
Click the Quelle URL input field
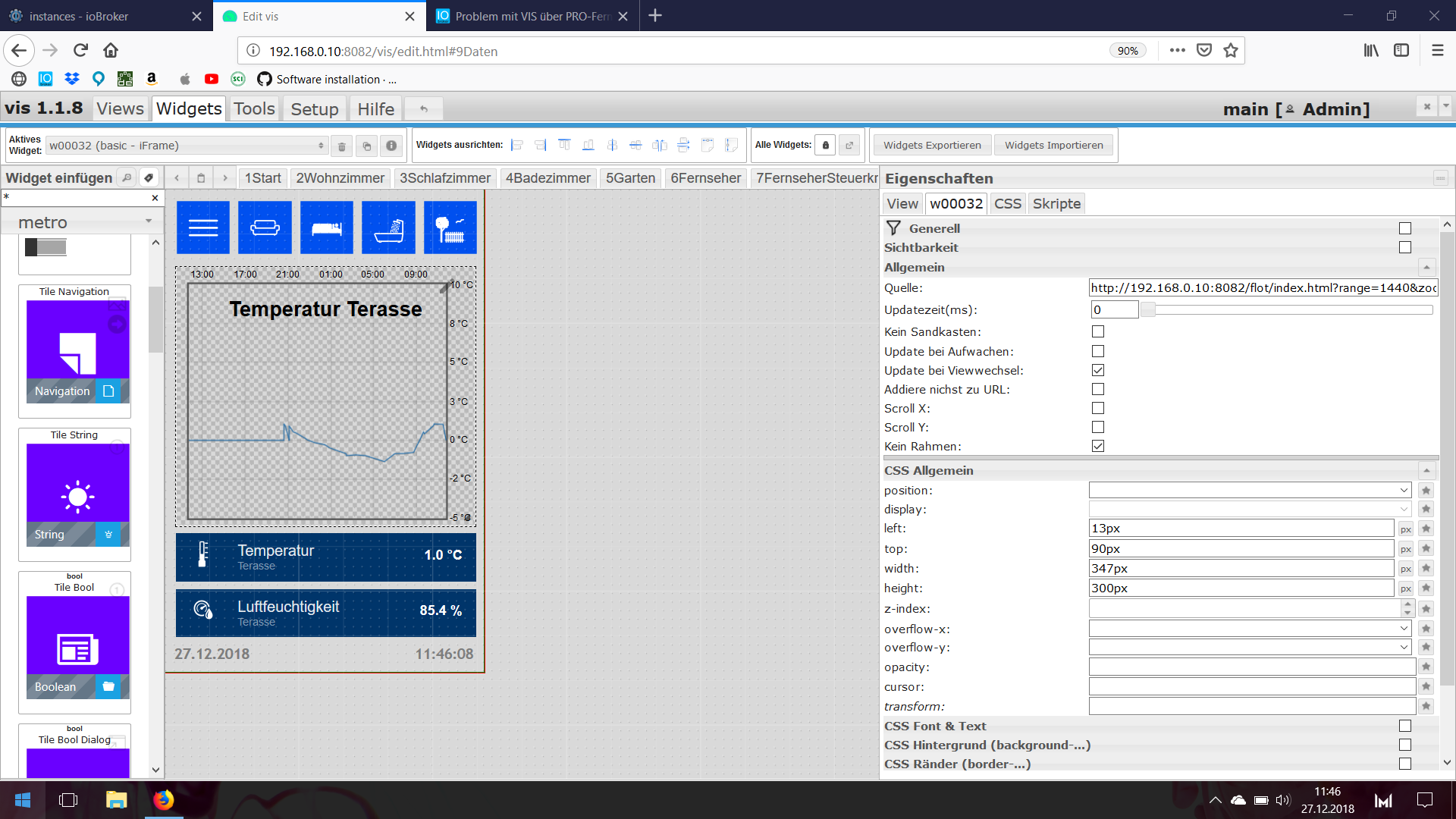point(1263,288)
